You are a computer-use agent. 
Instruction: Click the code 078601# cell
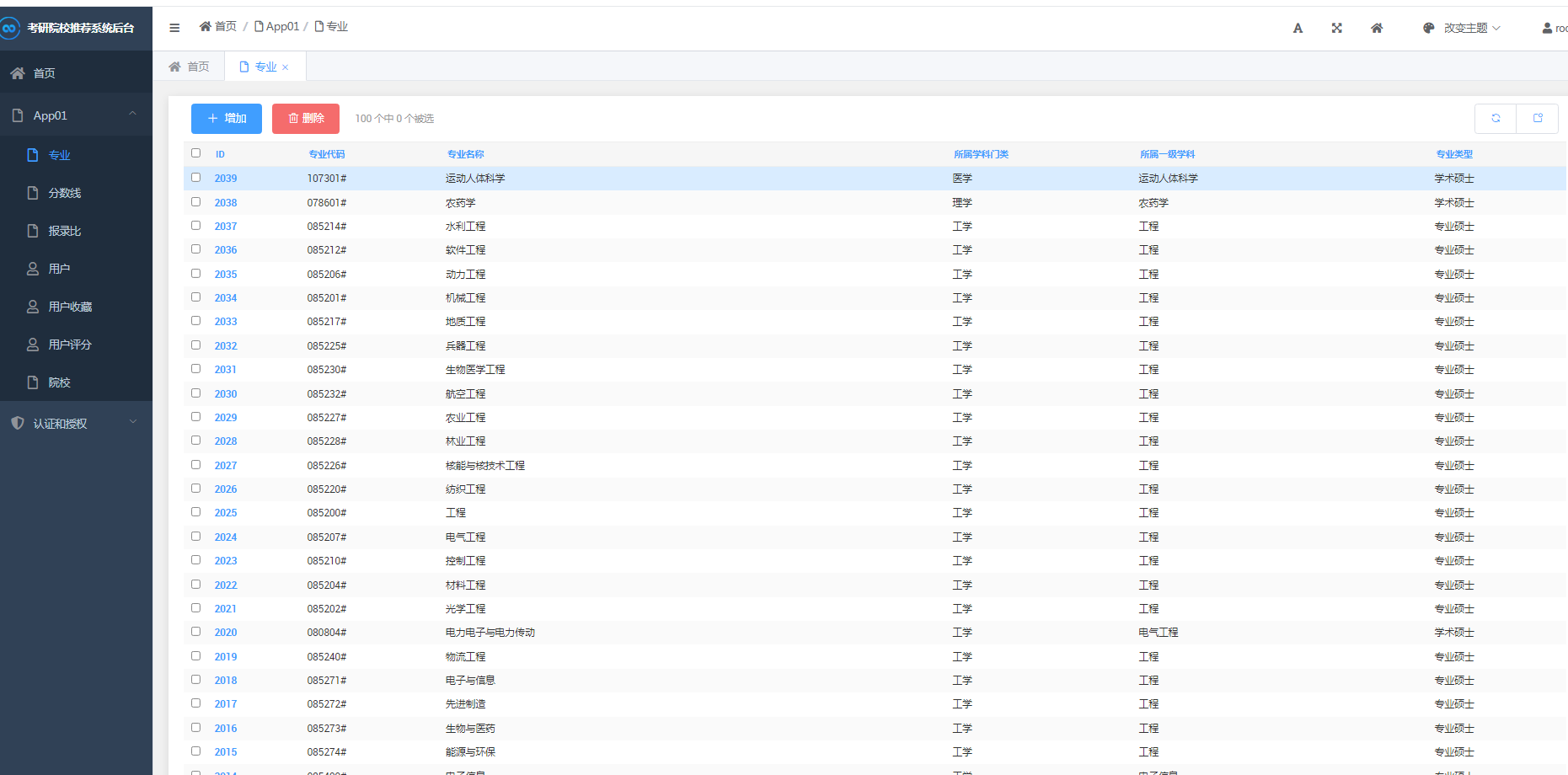327,203
